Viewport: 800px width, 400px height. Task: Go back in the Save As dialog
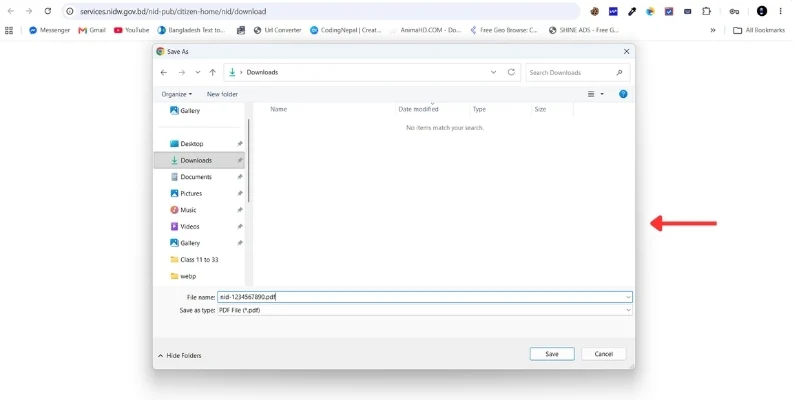point(164,72)
